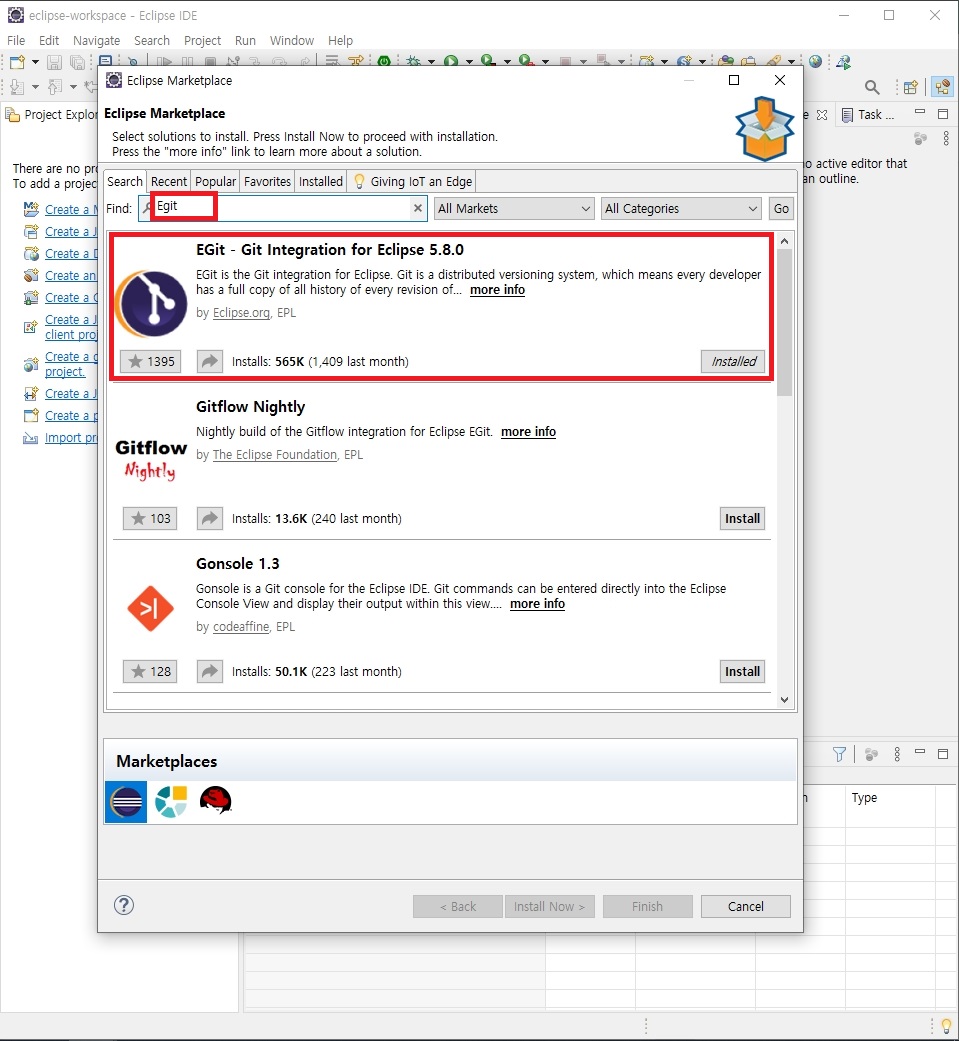Install the Gonsole 1.3 plugin
959x1041 pixels.
point(742,671)
